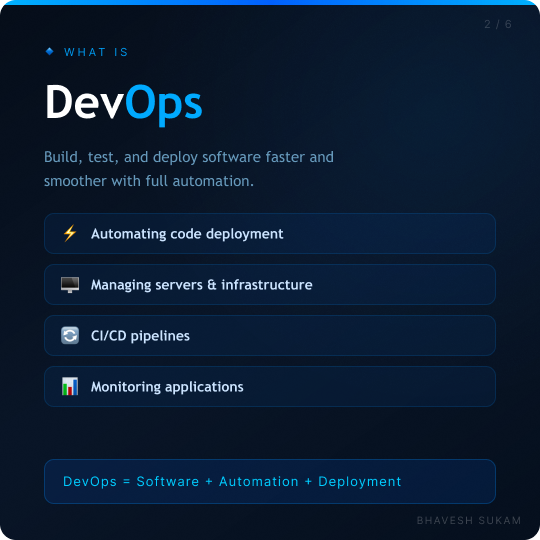
Task: Select the word Software in the formula
Action: coord(168,481)
